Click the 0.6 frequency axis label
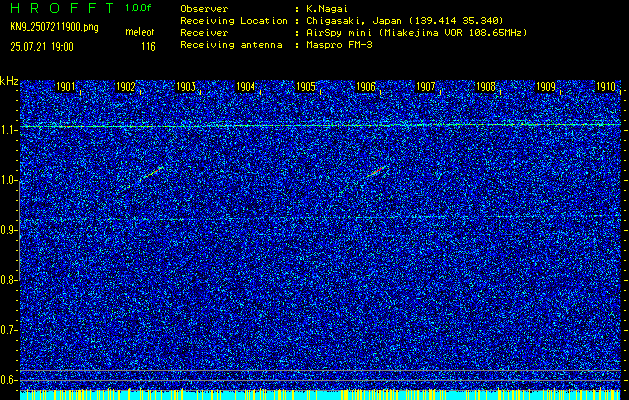Image resolution: width=629 pixels, height=400 pixels. [x=8, y=380]
